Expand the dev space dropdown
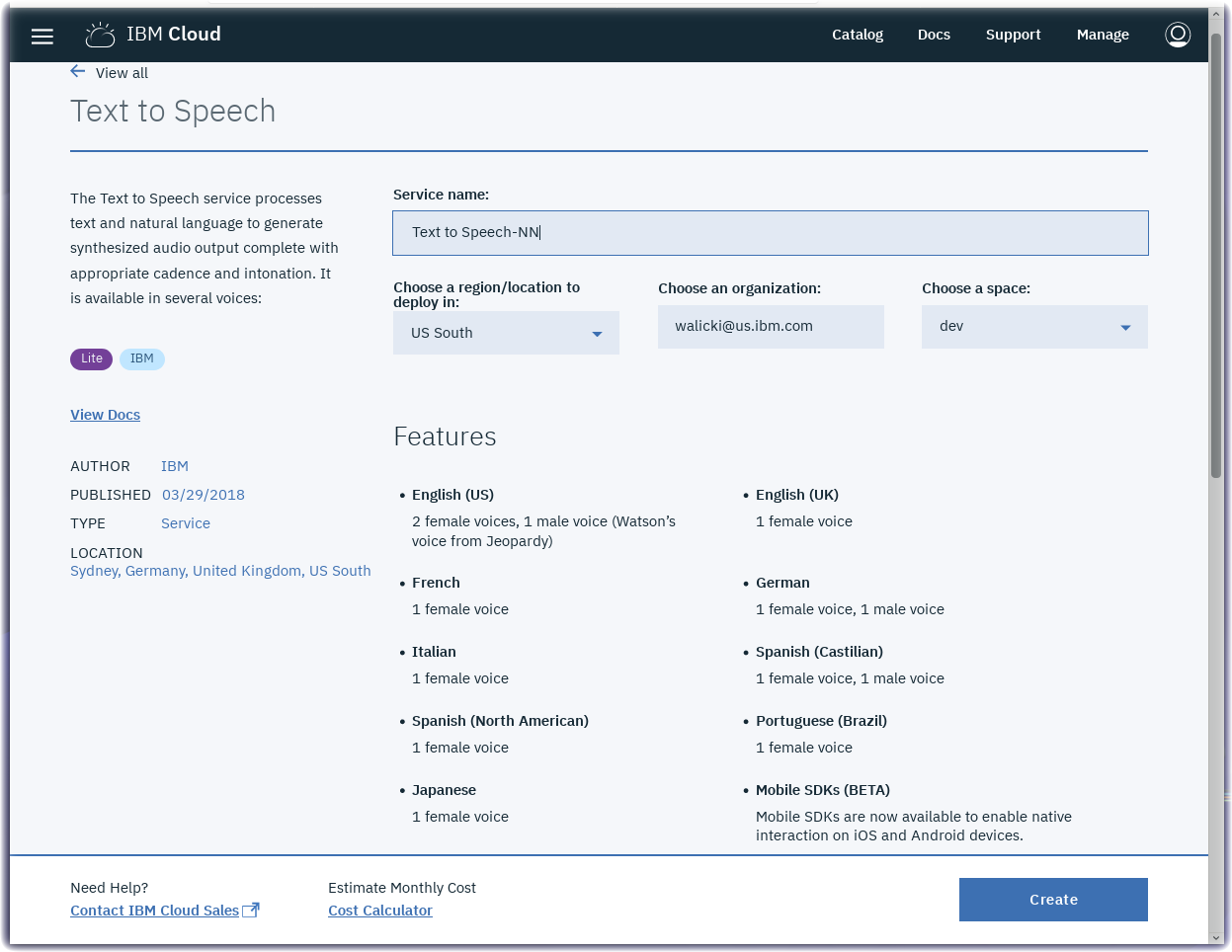The image size is (1232, 952). click(1034, 327)
